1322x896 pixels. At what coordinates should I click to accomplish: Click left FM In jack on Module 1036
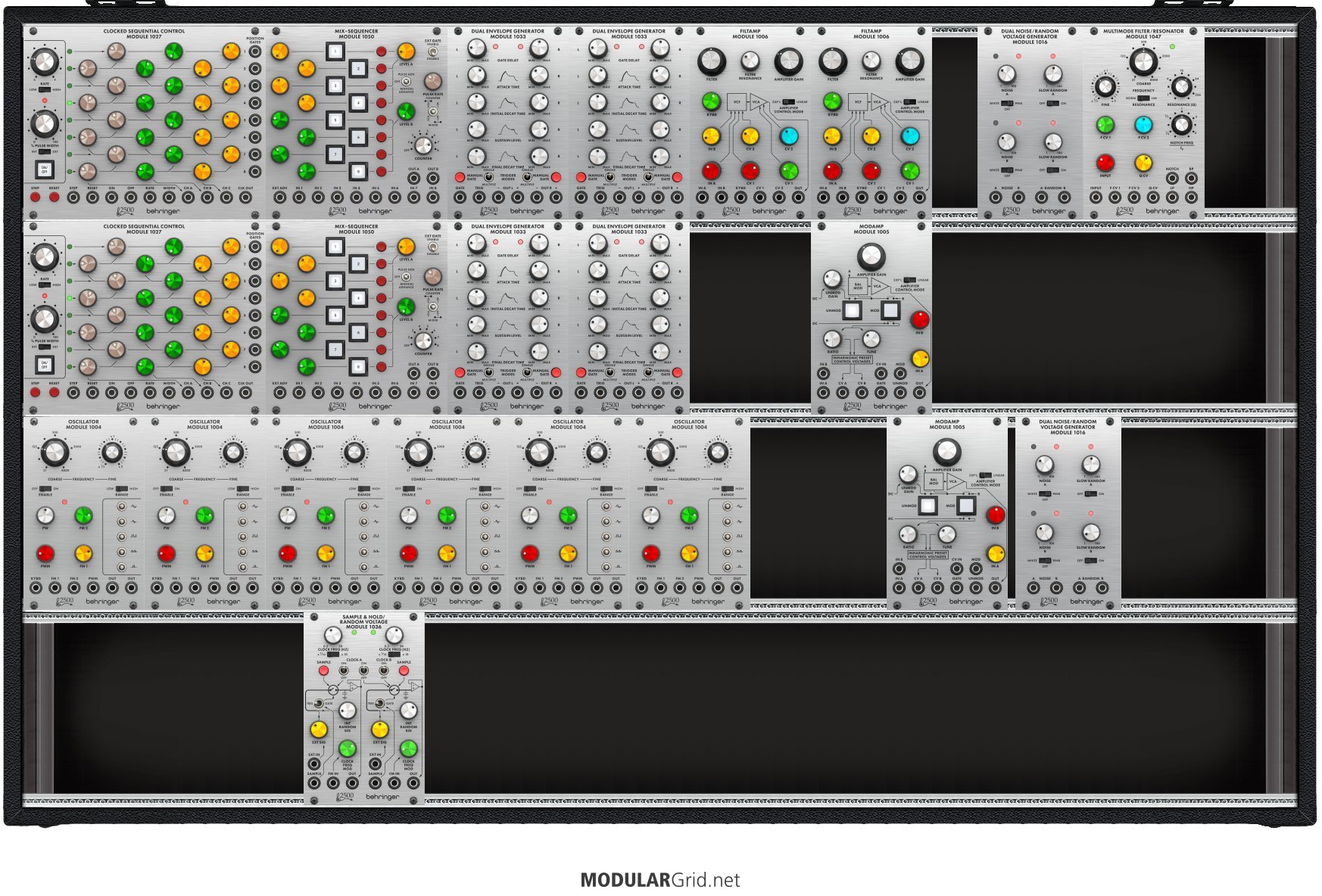[333, 783]
